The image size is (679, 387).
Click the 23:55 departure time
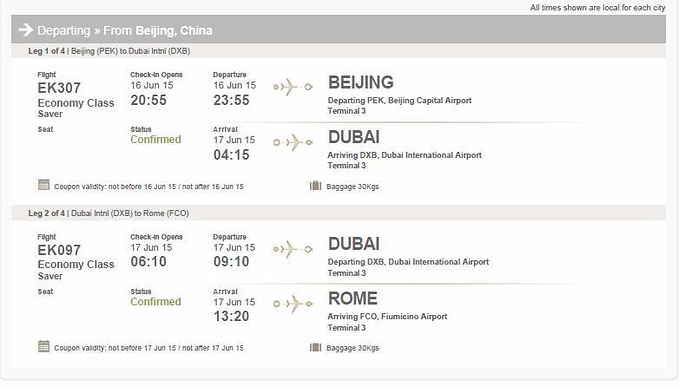click(231, 100)
